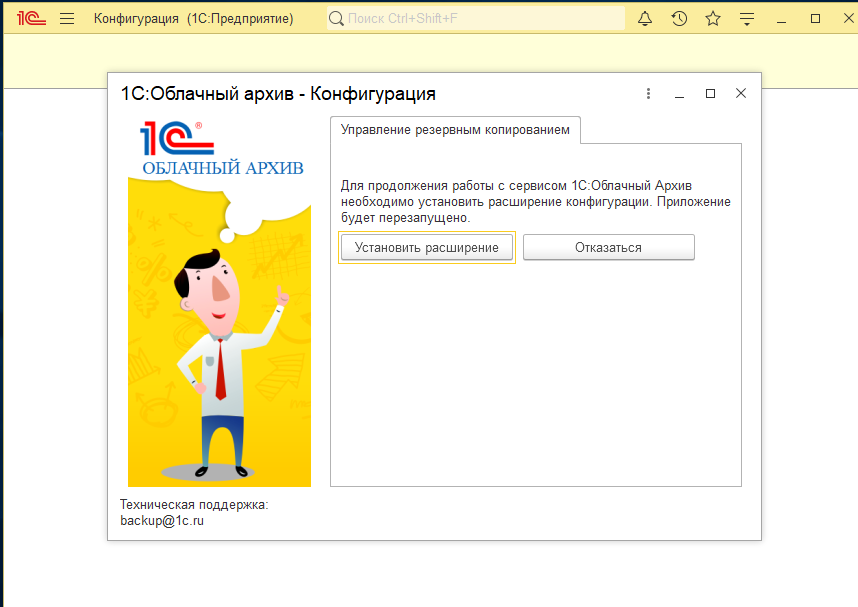Click backup@1c.ru support address

pyautogui.click(x=162, y=521)
